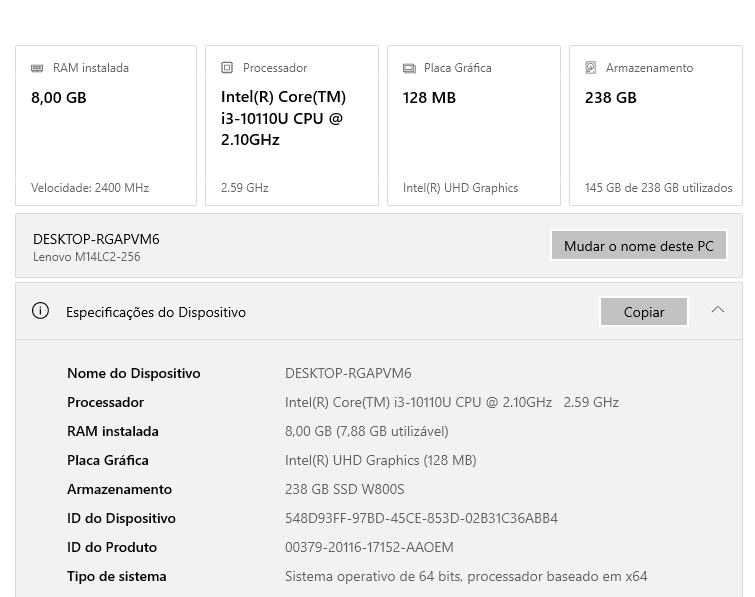Click the 8,00 GB (7,88 GB utilizável) value
The width and height of the screenshot is (755, 597).
pos(366,431)
